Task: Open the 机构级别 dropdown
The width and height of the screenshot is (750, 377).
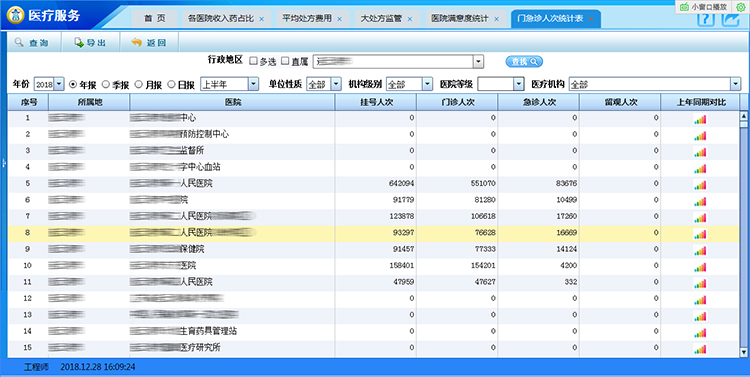Action: pos(428,84)
